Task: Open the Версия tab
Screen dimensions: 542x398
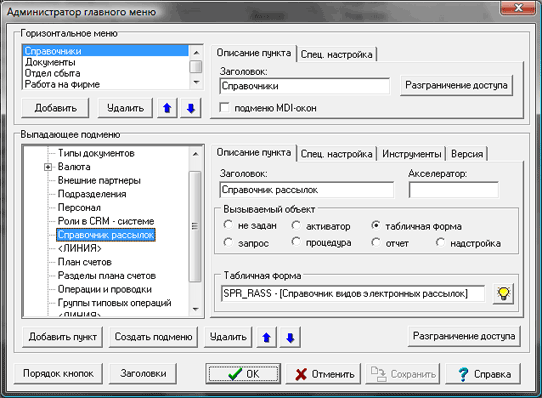Action: (467, 154)
